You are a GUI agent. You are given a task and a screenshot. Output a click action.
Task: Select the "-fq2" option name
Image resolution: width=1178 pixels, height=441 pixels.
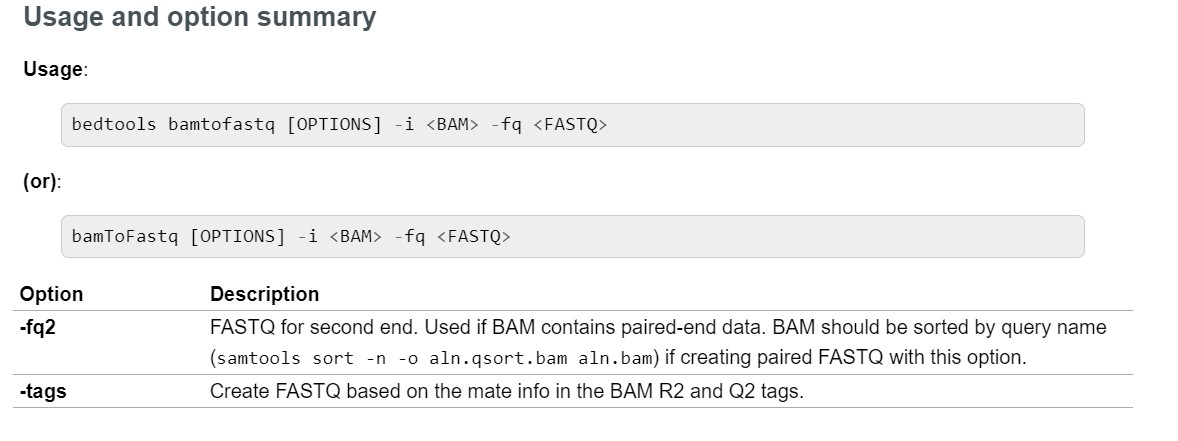pos(38,327)
